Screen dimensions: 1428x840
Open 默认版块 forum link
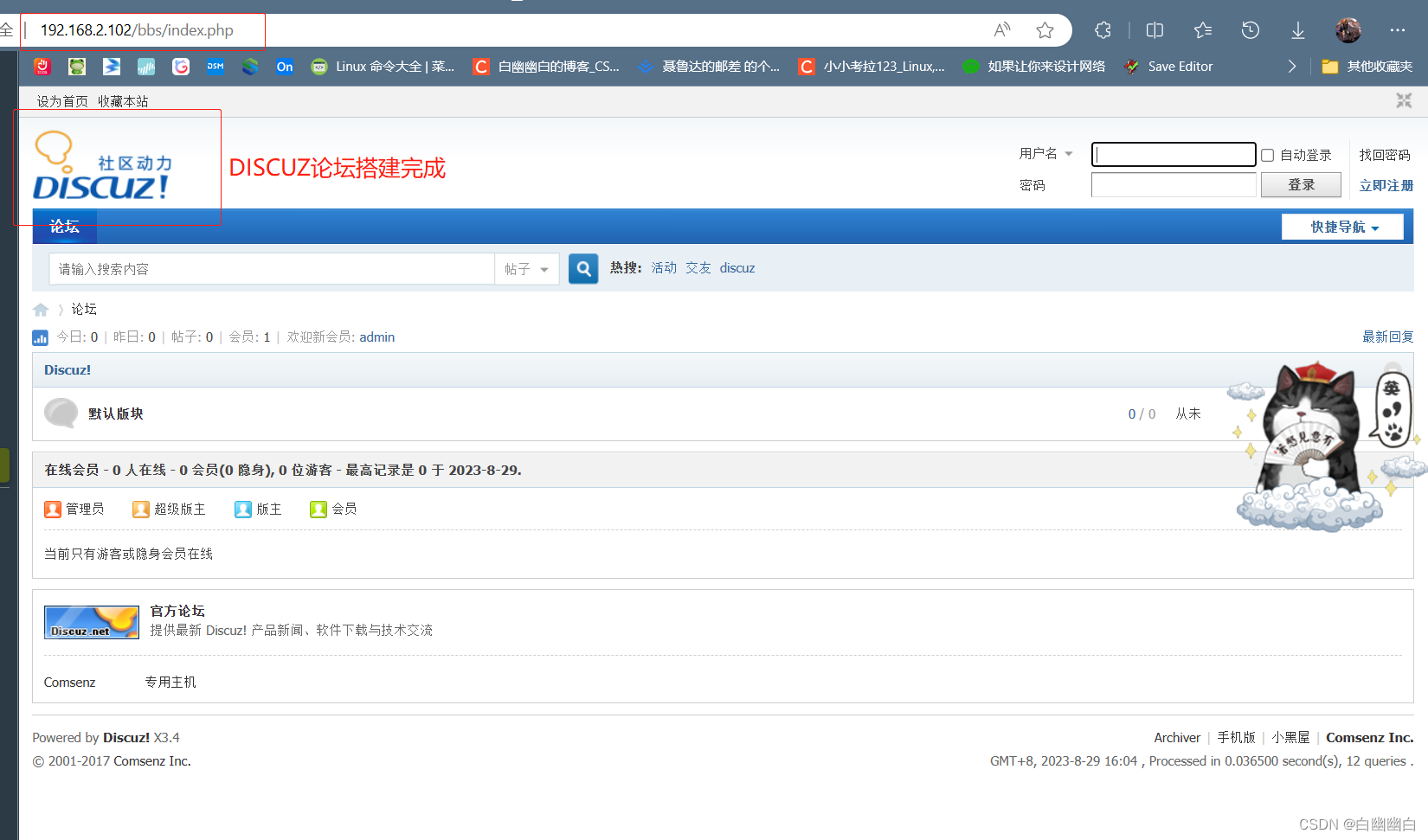click(x=116, y=414)
